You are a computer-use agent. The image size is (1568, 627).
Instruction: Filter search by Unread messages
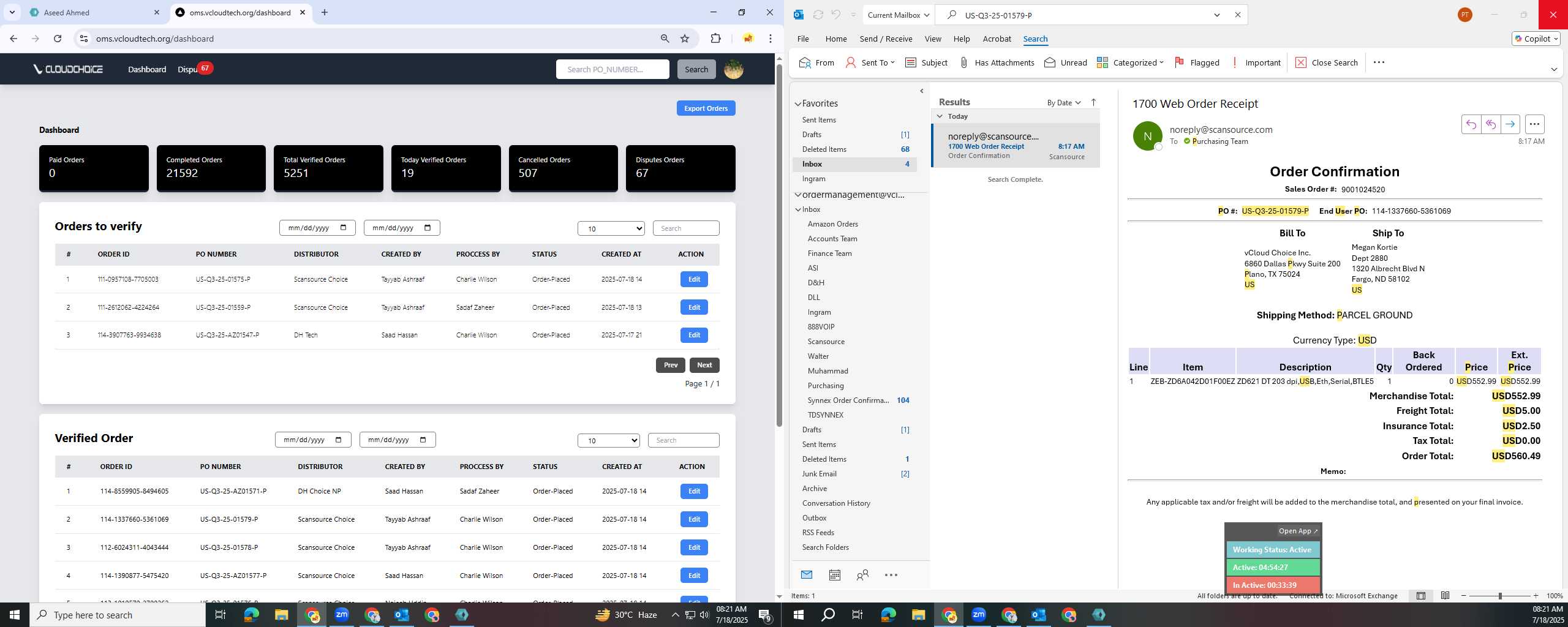point(1066,62)
